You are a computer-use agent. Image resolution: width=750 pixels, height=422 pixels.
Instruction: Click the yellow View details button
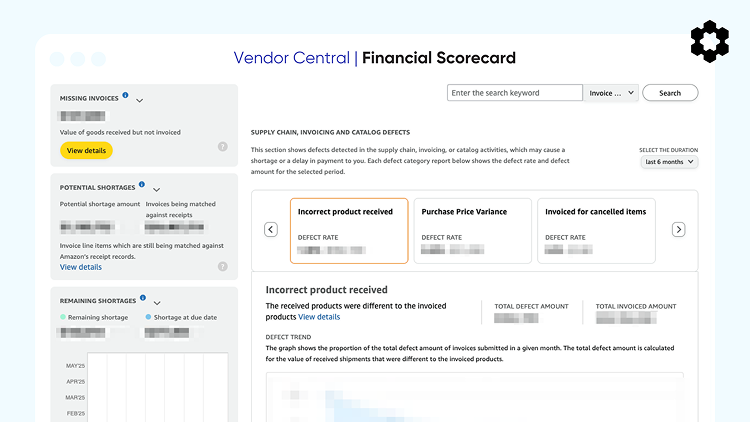click(86, 150)
